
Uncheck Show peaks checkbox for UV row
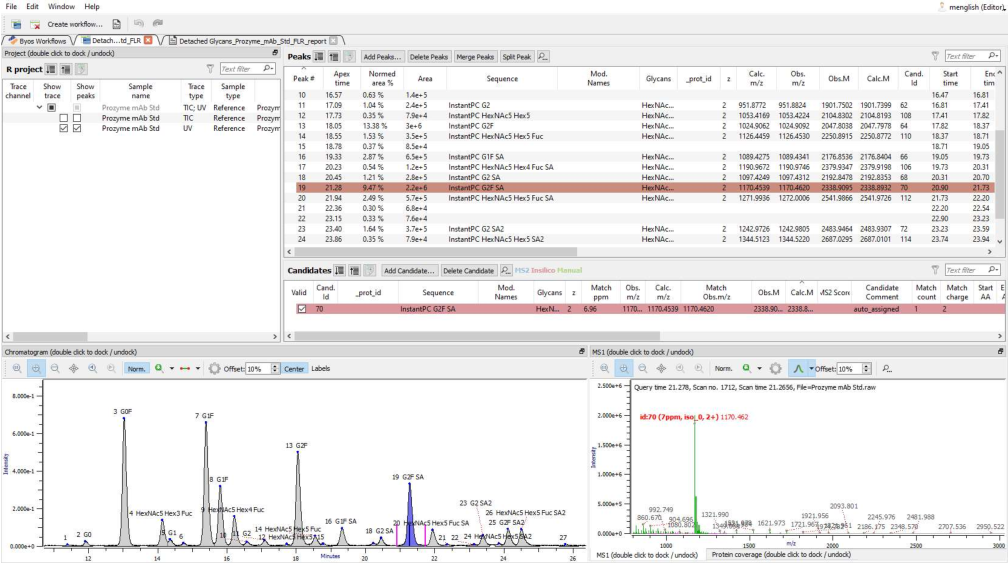(x=77, y=129)
